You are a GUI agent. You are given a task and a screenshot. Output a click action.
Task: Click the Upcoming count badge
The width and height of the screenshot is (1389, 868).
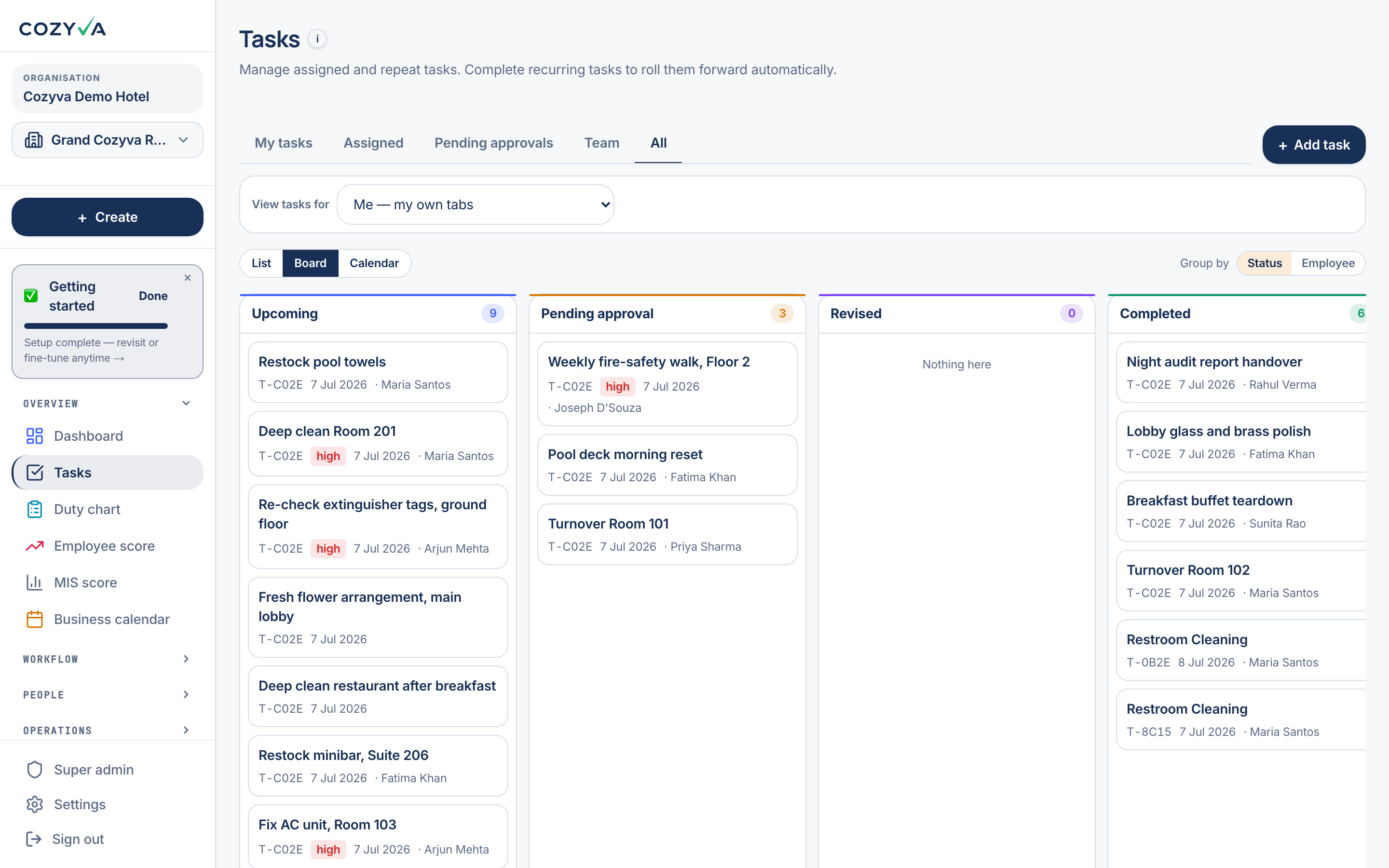[492, 313]
